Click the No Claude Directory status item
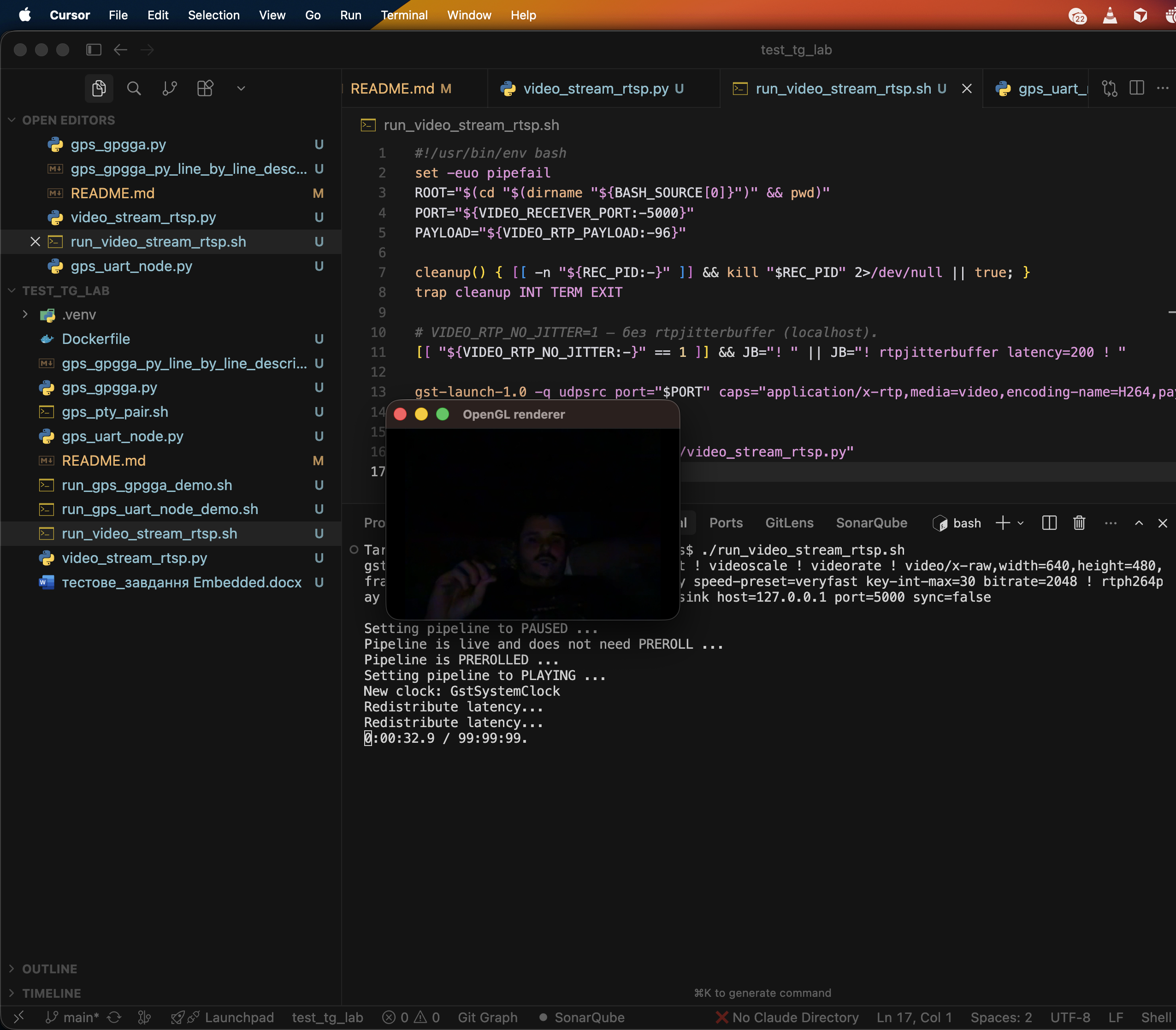1176x1030 pixels. (787, 1018)
